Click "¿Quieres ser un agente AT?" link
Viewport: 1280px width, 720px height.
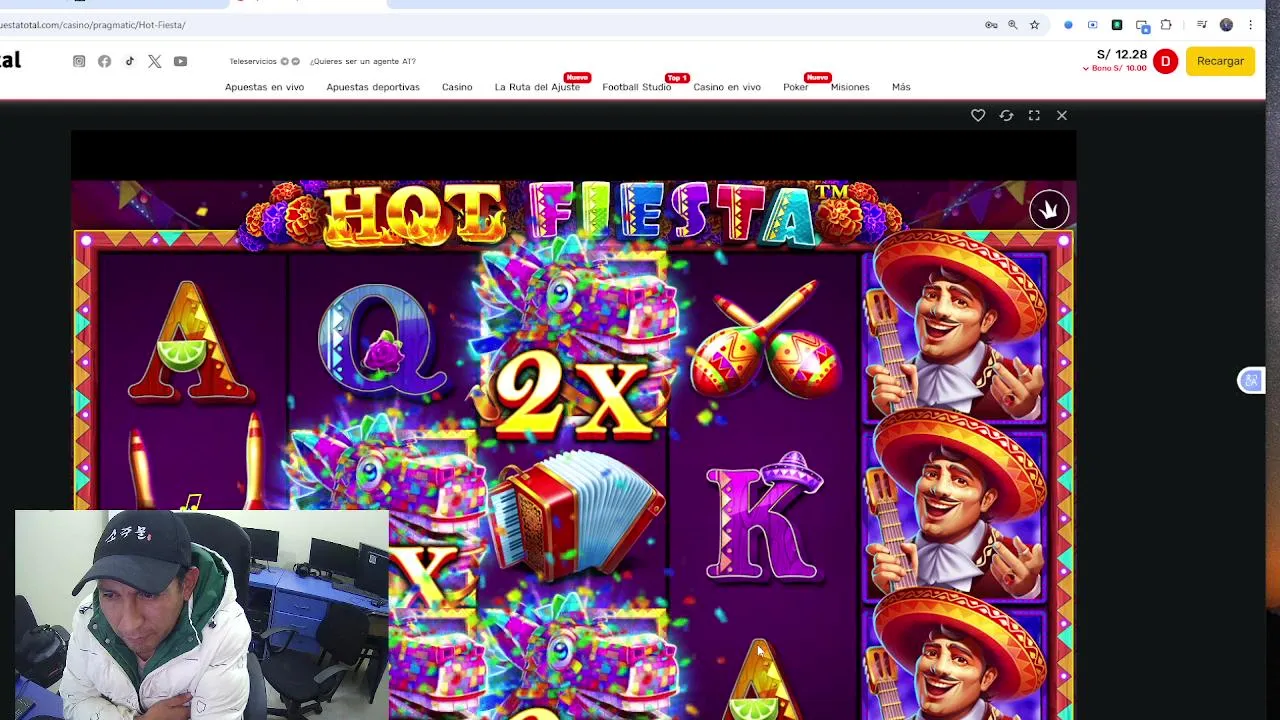click(x=362, y=61)
